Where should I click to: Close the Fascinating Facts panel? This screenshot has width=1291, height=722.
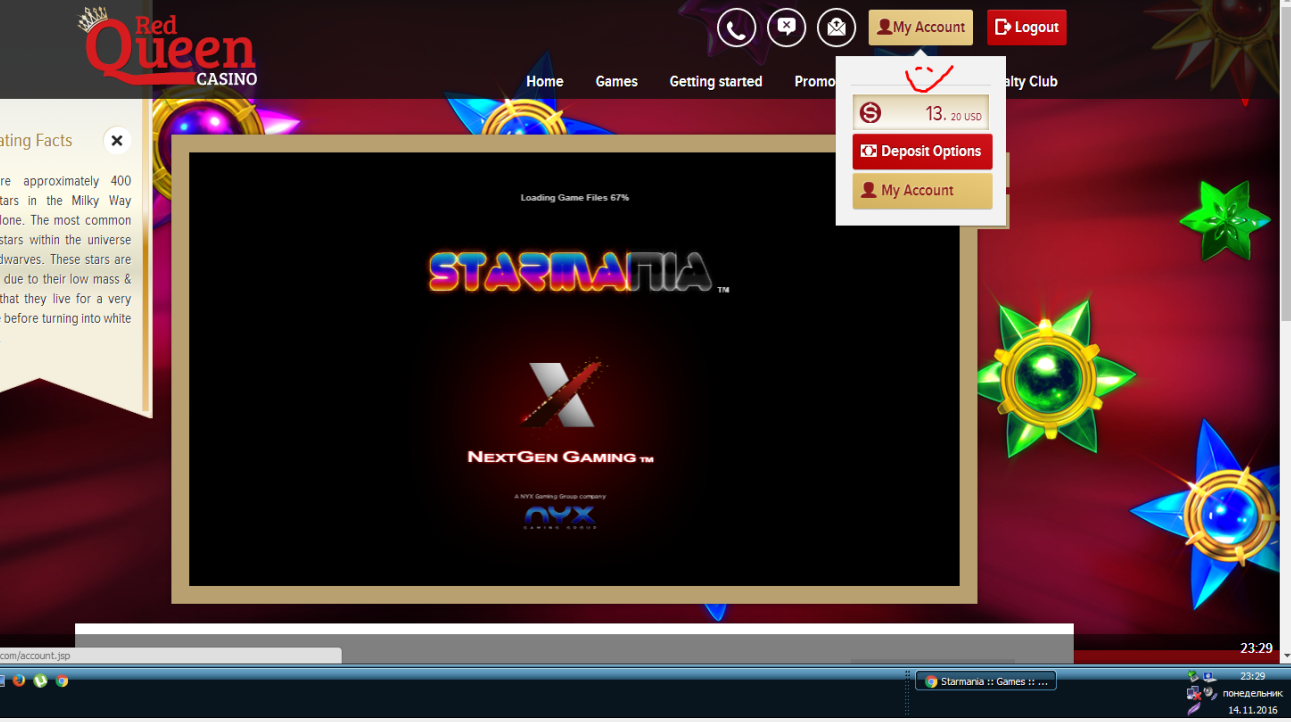[117, 141]
